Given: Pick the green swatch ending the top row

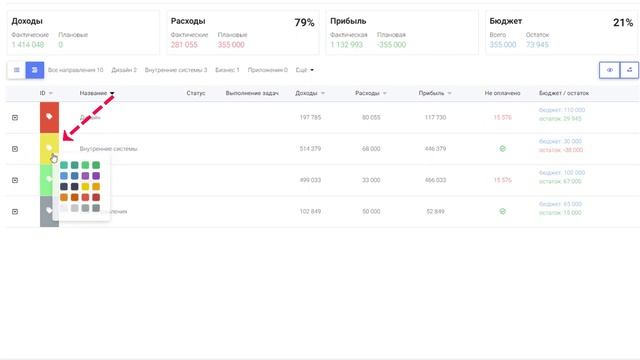Looking at the screenshot, I should pyautogui.click(x=96, y=165).
